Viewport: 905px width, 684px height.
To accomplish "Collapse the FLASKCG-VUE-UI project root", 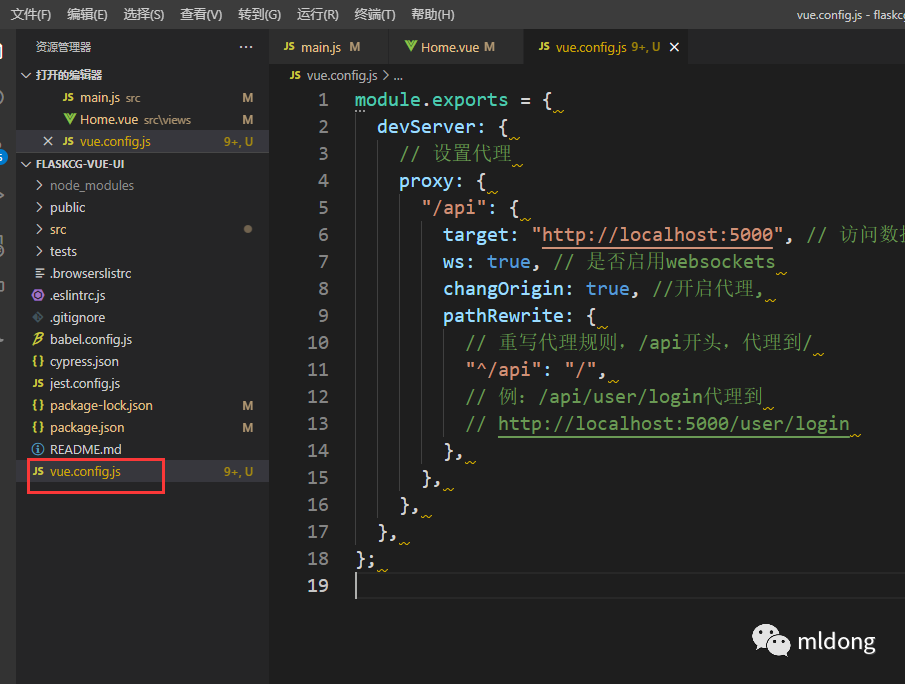I will [x=26, y=163].
